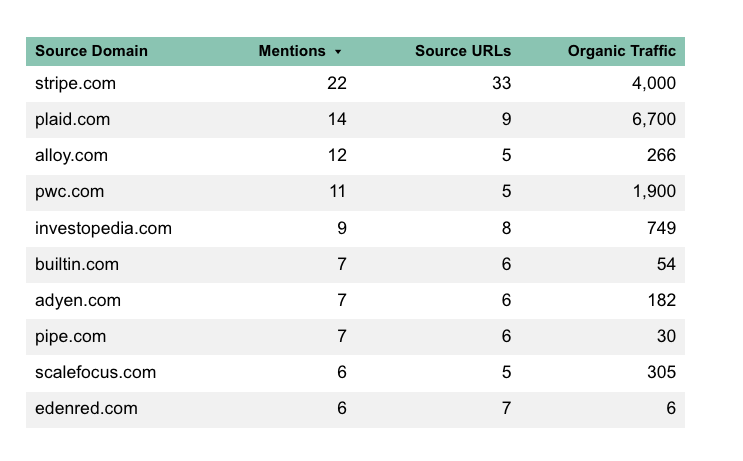The height and width of the screenshot is (461, 743).
Task: Click the Organic Traffic column header
Action: 621,51
